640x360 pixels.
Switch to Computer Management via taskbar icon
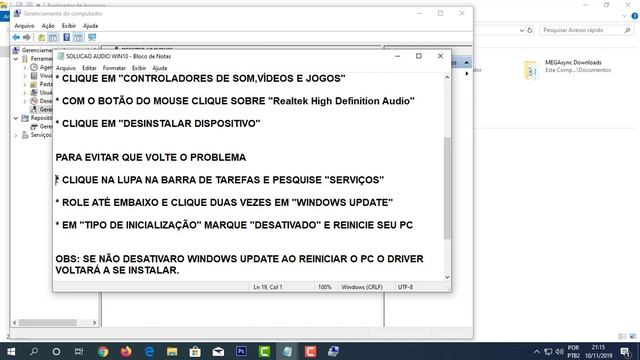(x=333, y=351)
